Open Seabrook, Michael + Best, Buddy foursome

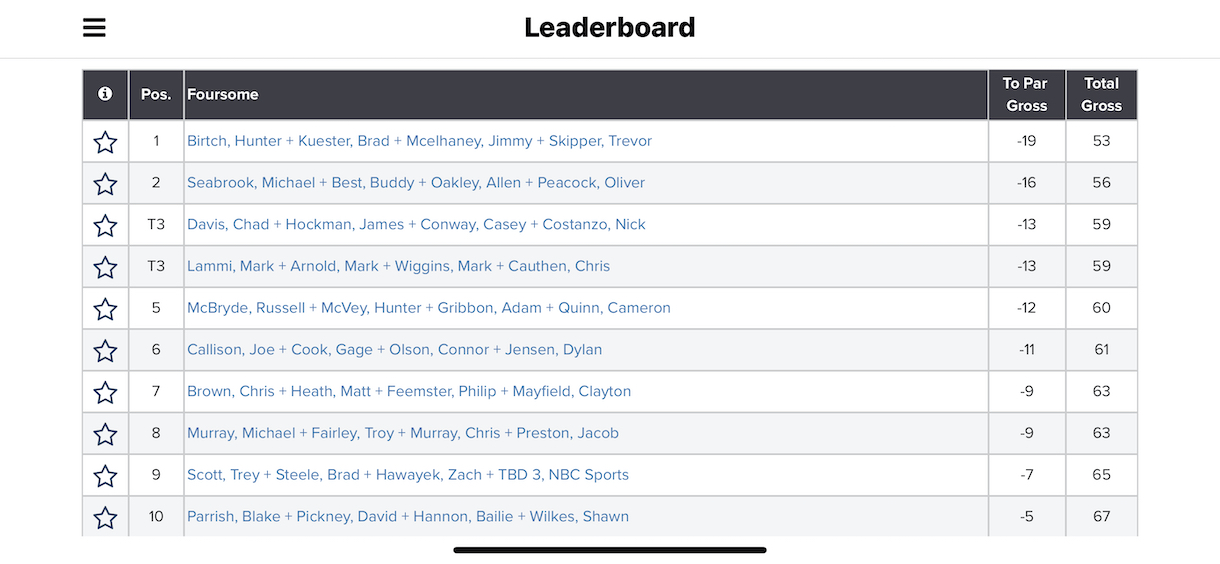coord(416,183)
